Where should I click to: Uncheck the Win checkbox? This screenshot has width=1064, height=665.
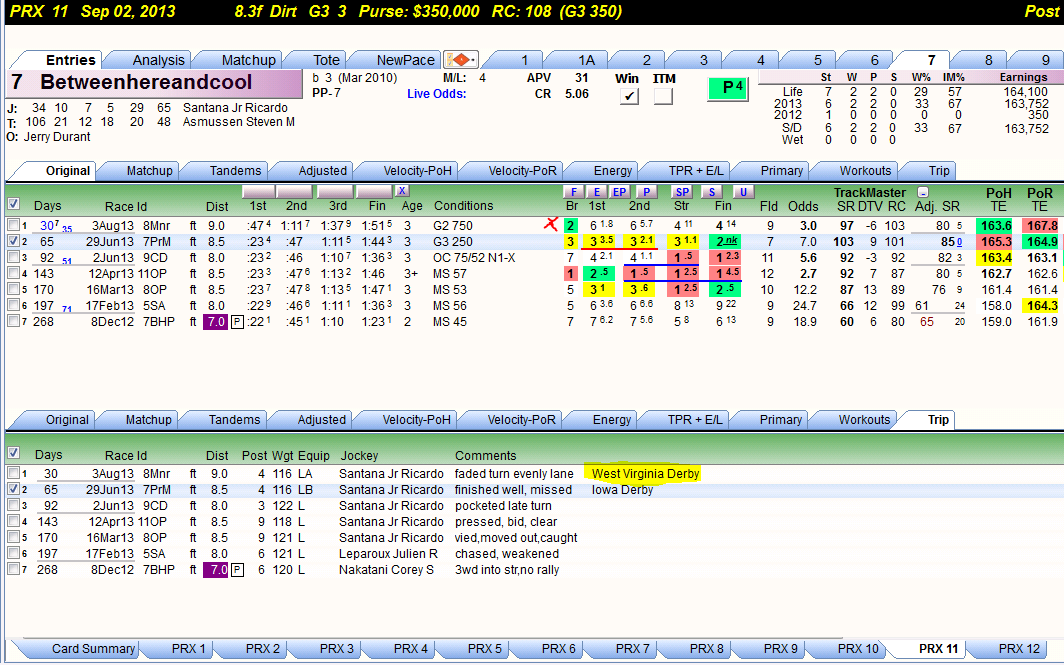(629, 96)
